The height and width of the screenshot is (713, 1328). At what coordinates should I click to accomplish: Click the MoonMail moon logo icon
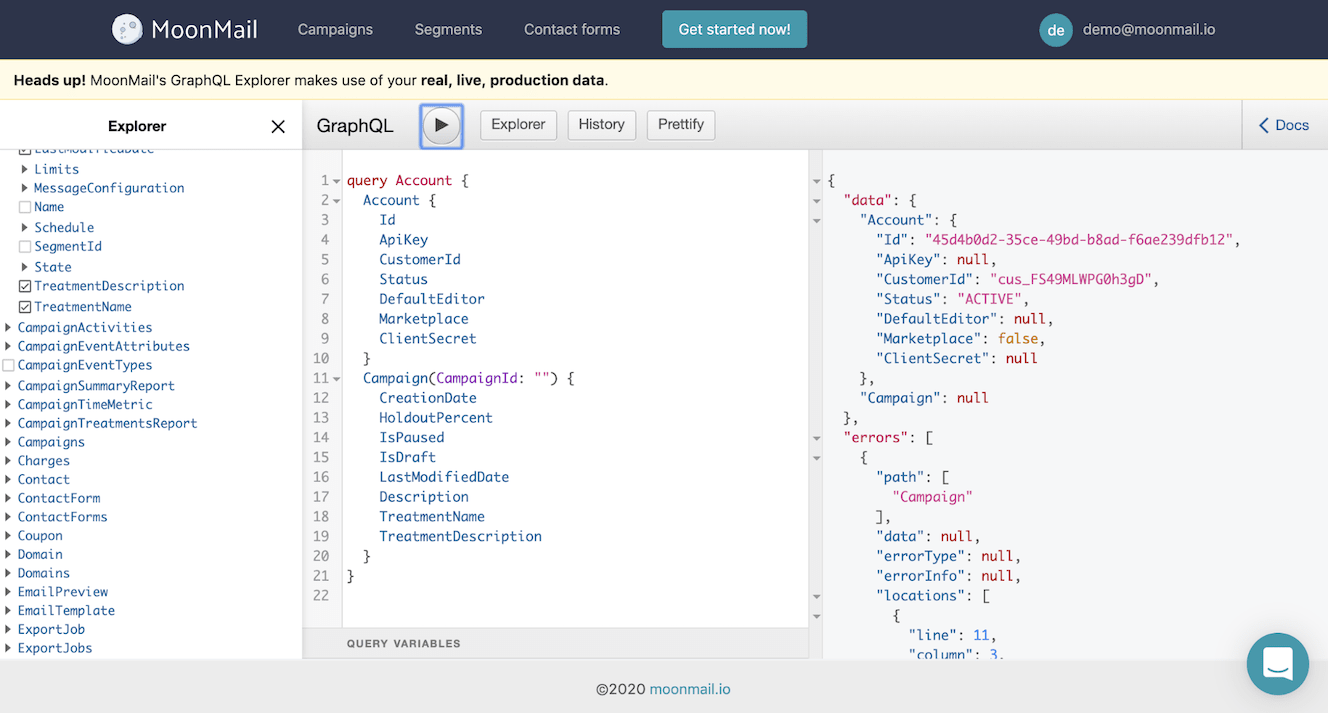point(126,30)
